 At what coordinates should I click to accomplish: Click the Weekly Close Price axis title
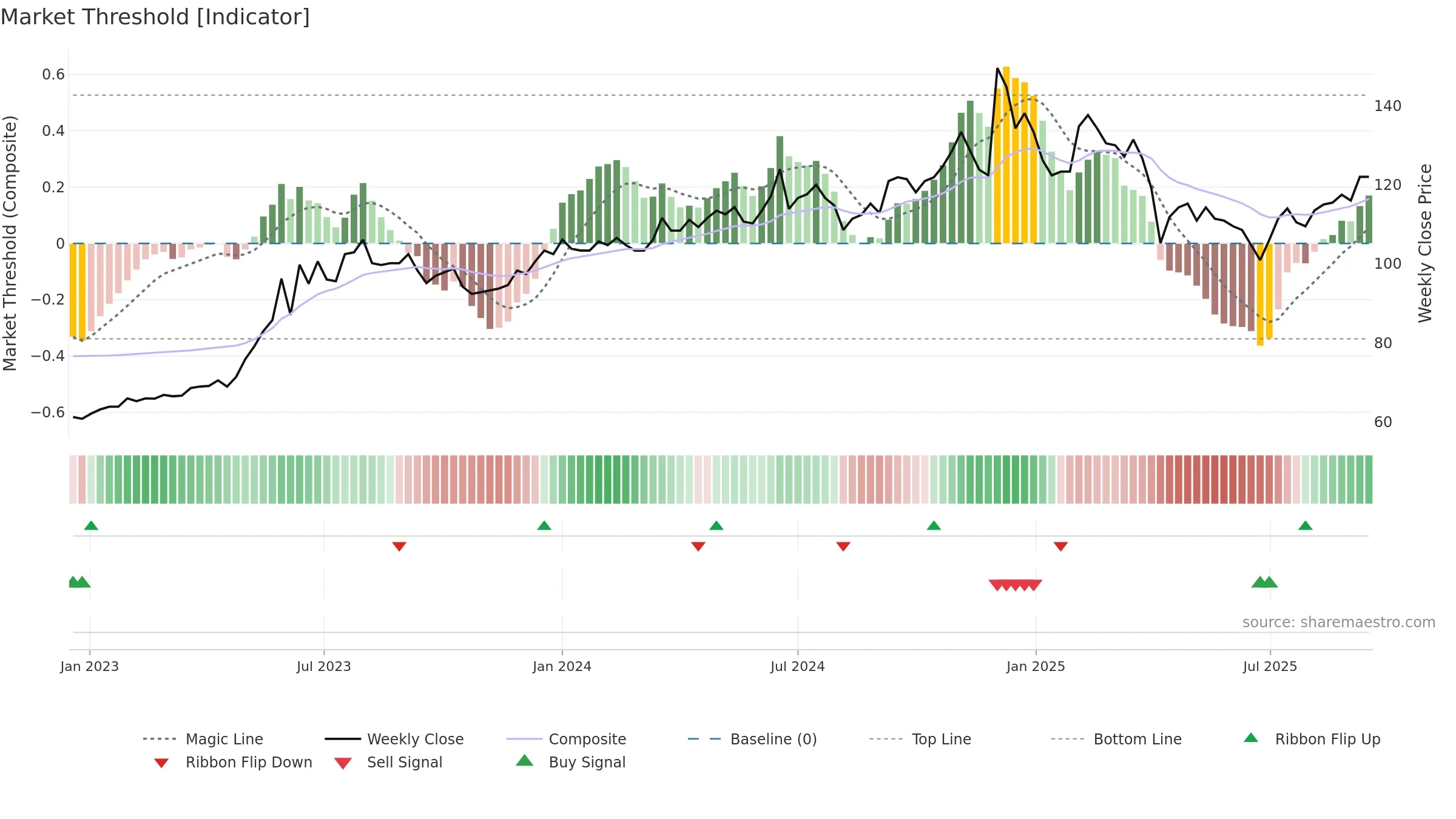(1425, 243)
